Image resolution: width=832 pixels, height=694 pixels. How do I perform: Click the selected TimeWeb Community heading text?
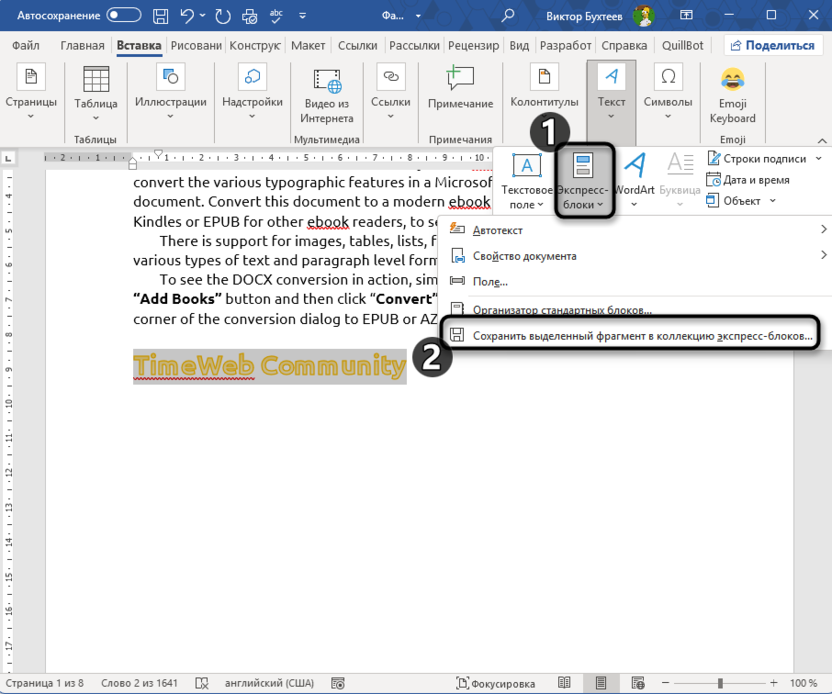(x=269, y=366)
